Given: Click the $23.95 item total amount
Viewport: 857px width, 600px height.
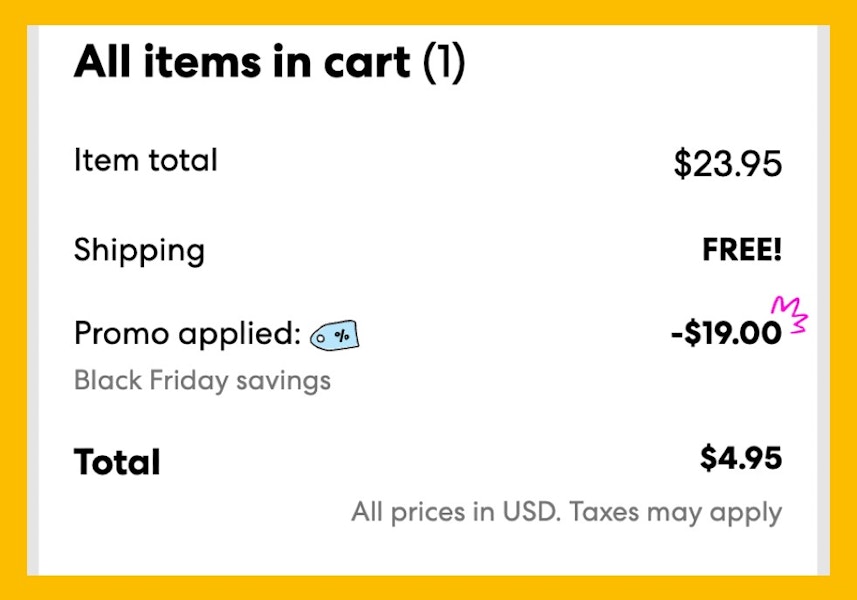Looking at the screenshot, I should (727, 163).
